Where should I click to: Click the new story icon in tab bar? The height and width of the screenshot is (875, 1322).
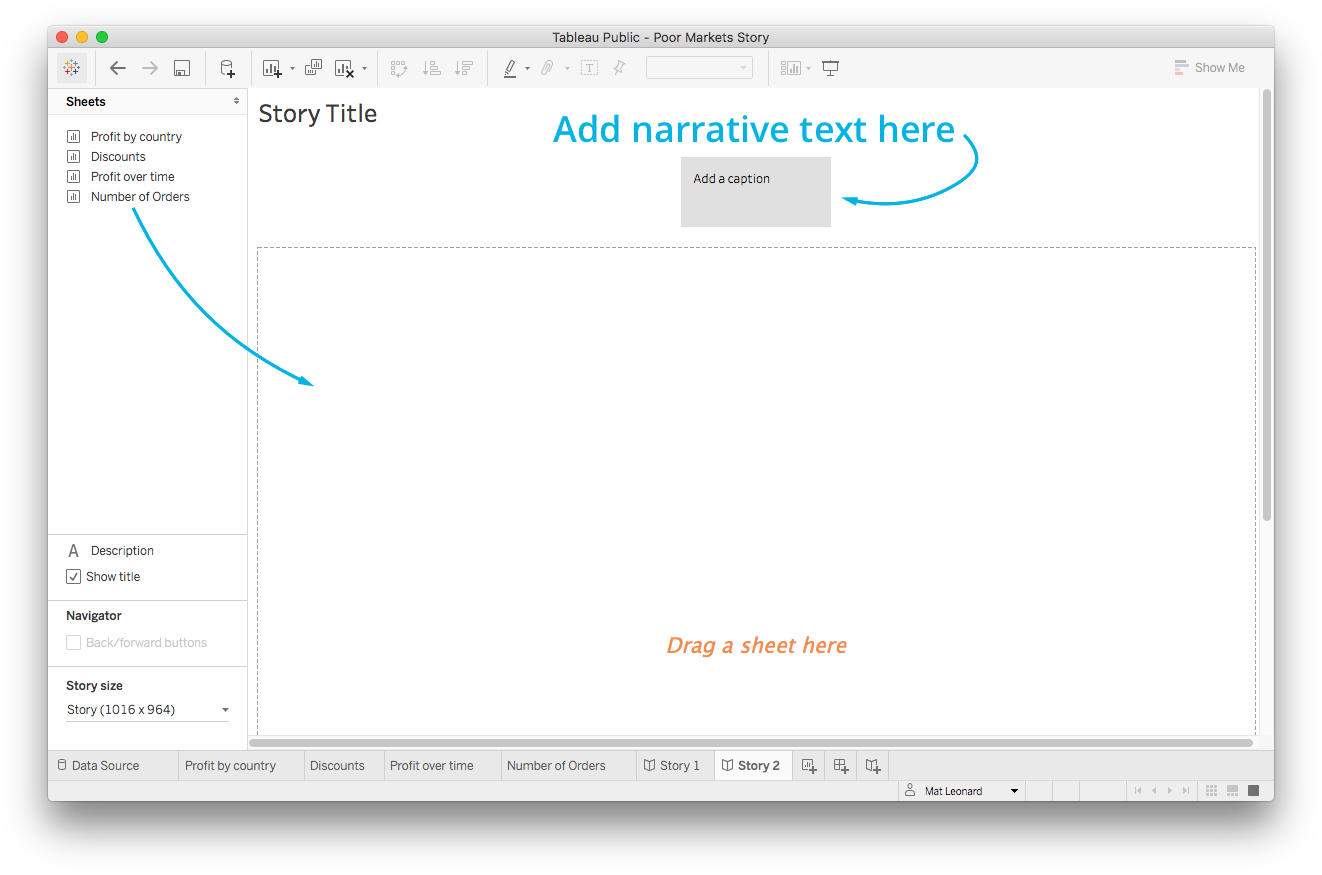[873, 766]
